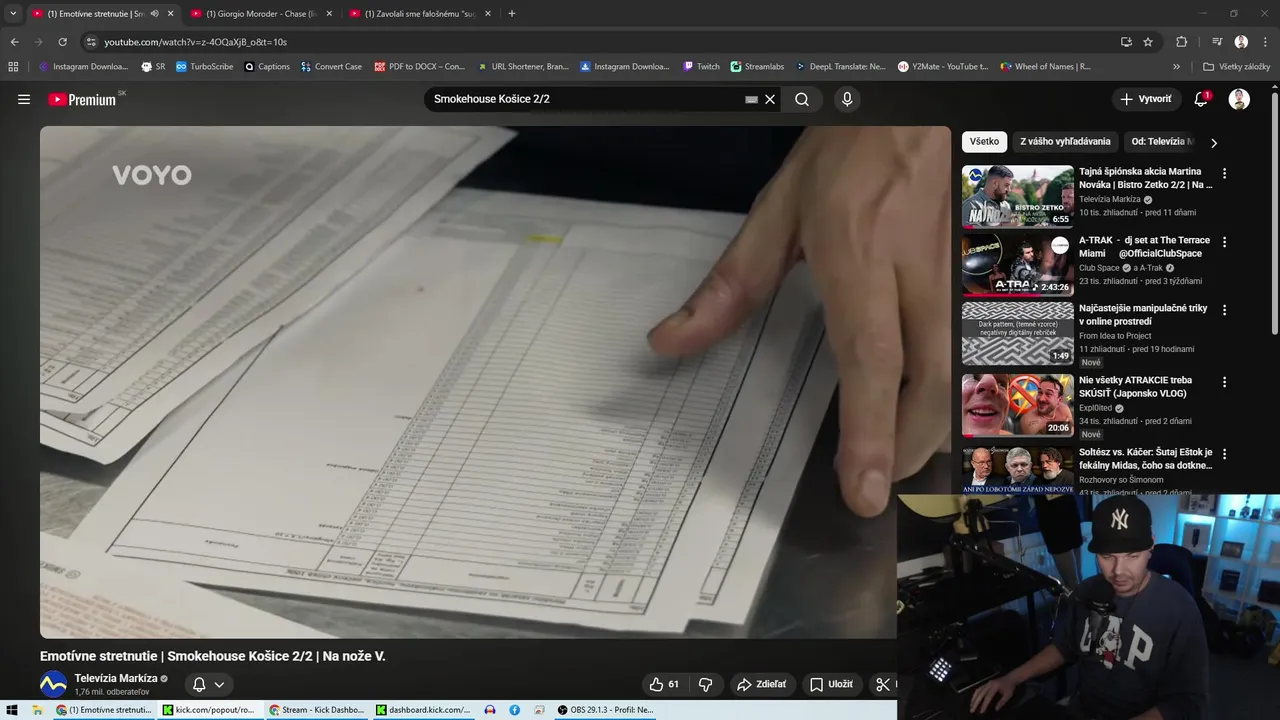
Task: Start voice search with microphone
Action: [847, 99]
